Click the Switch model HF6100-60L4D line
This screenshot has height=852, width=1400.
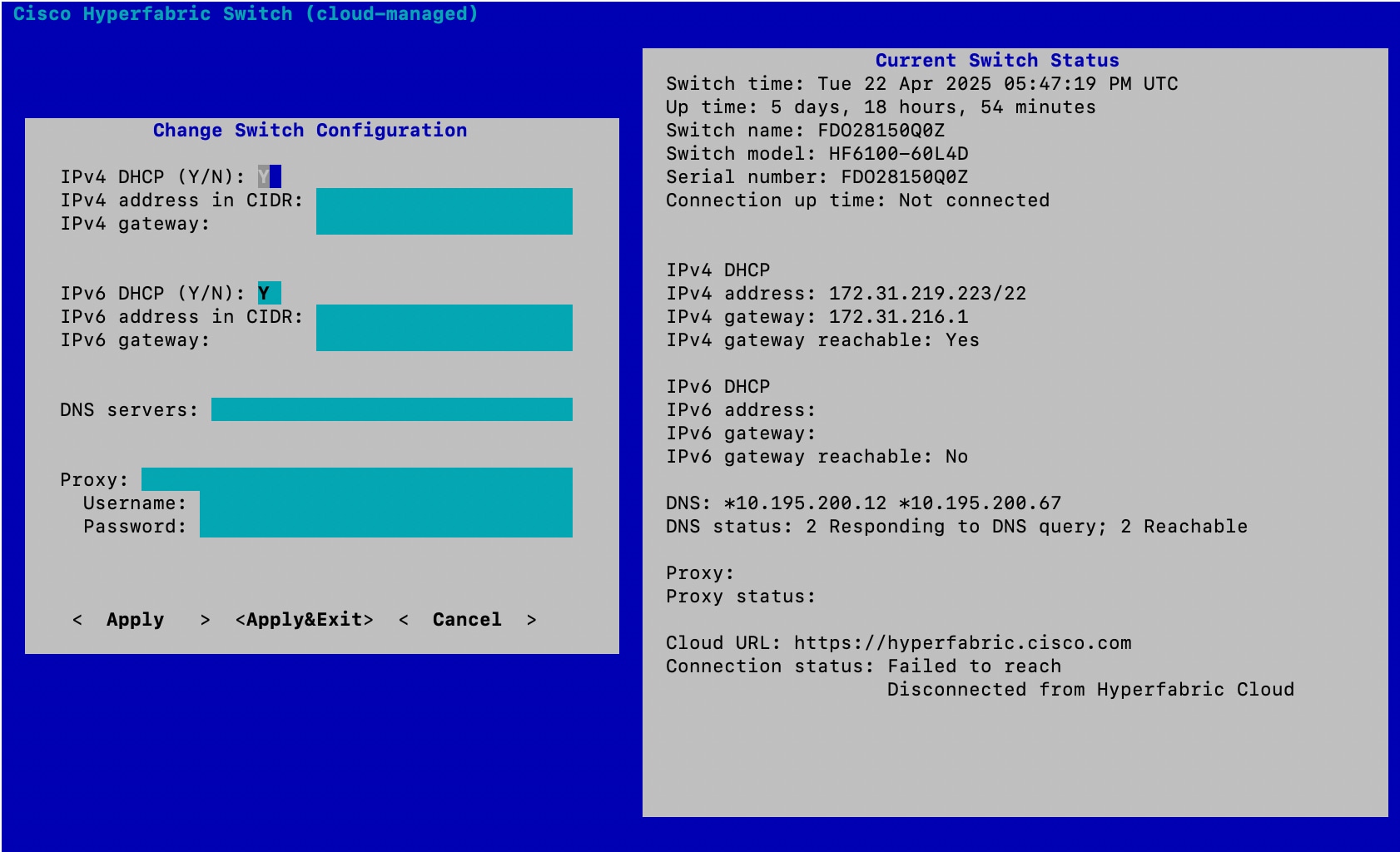[817, 154]
